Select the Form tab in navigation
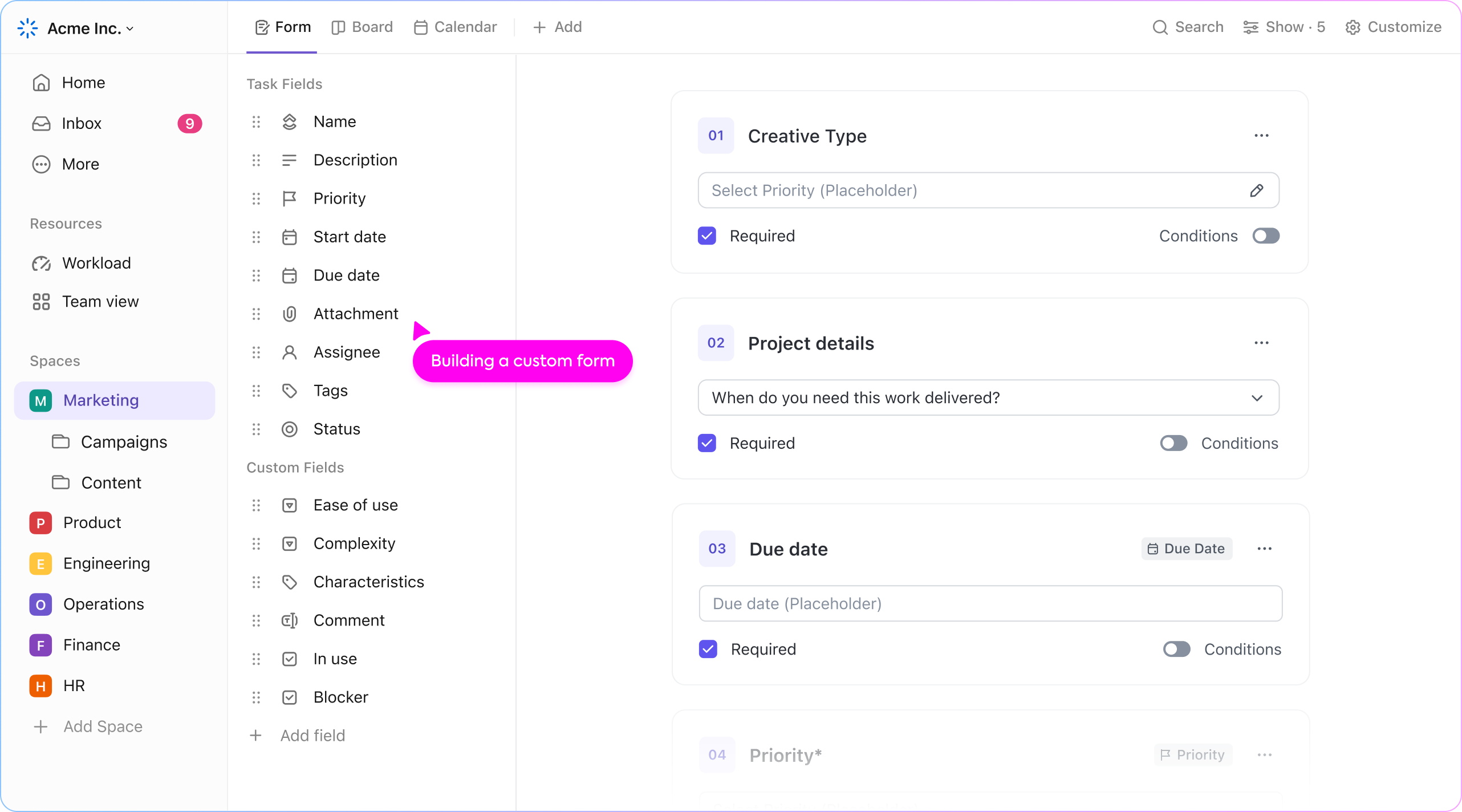The width and height of the screenshot is (1462, 812). coord(283,27)
